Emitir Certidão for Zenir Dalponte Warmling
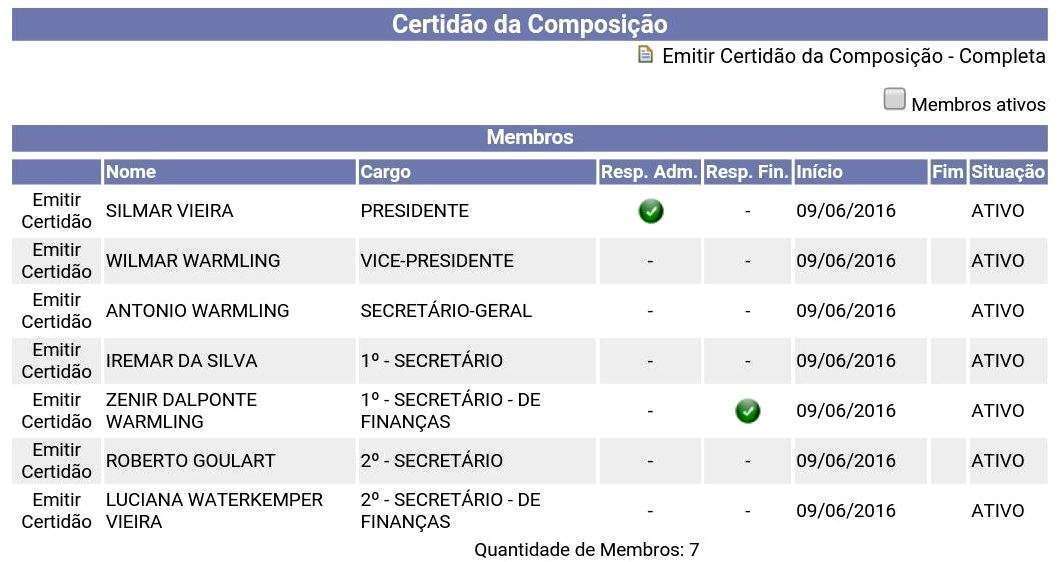Viewport: 1060px width, 562px height. (57, 411)
